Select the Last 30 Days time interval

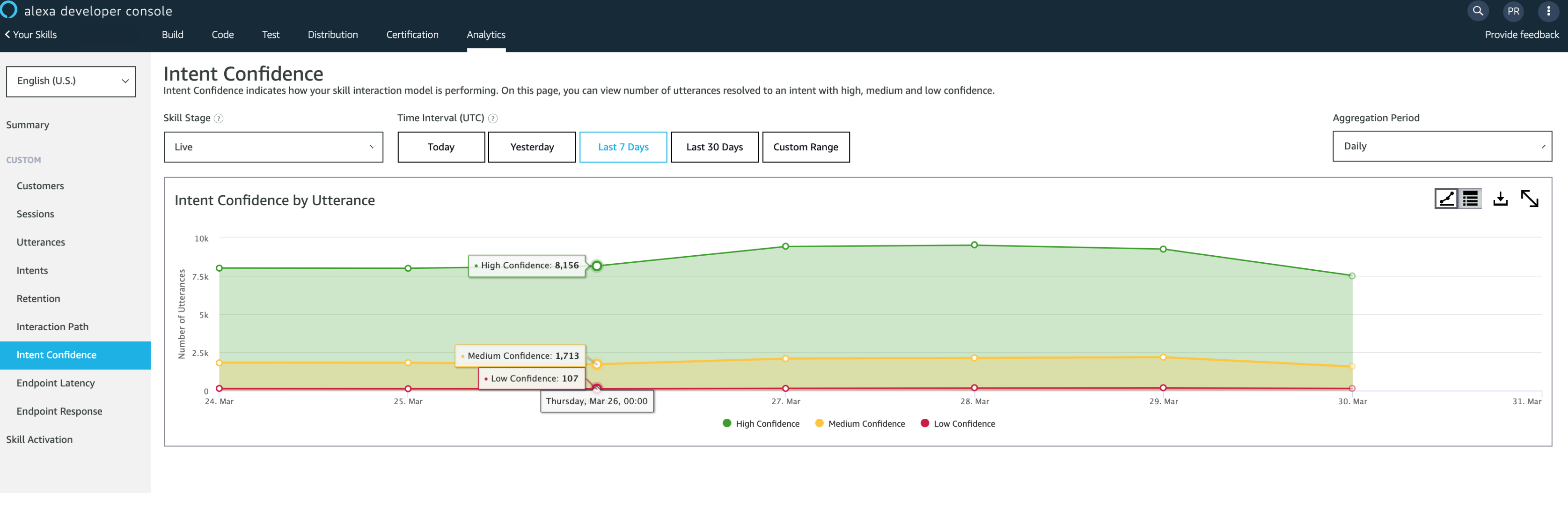[x=714, y=147]
